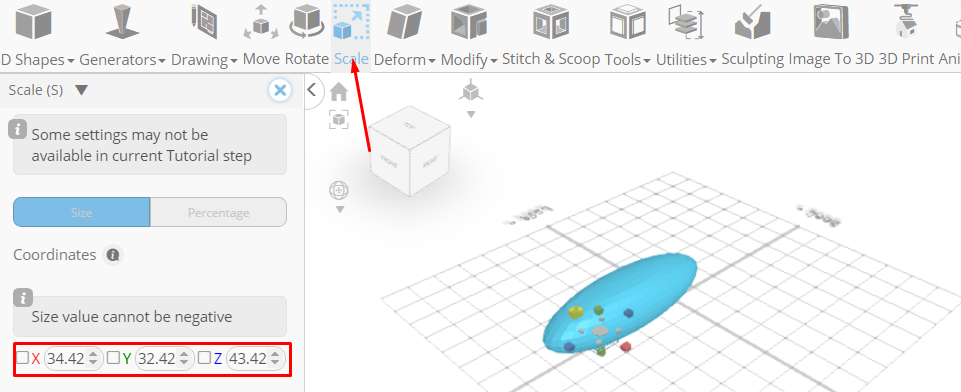Switch to the Size tab

(x=82, y=213)
